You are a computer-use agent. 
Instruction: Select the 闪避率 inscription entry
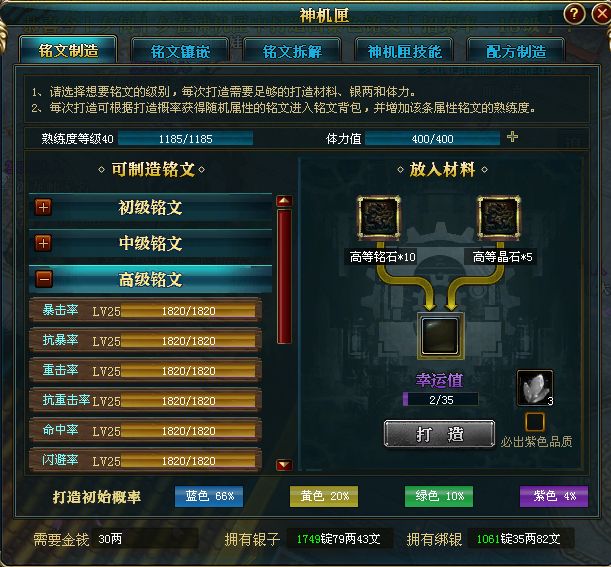[145, 461]
